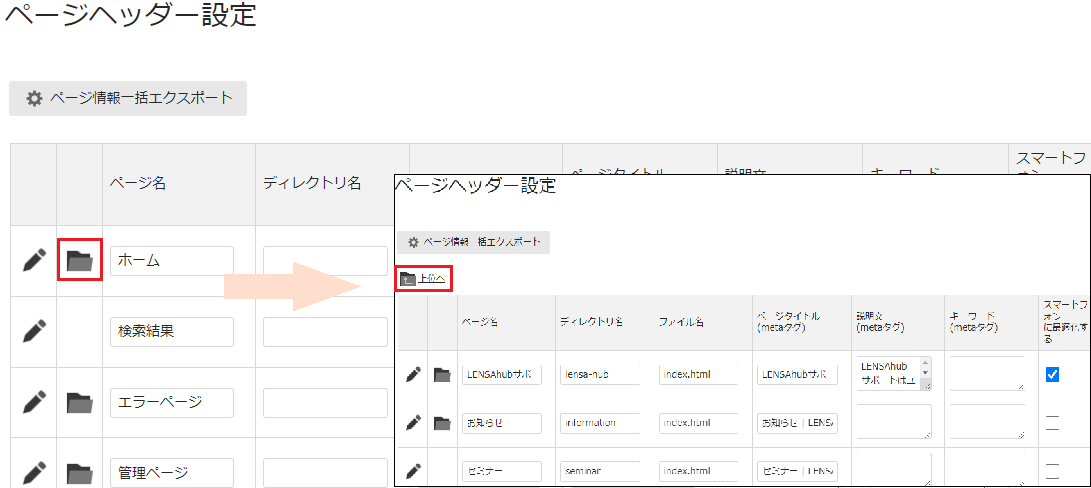The width and height of the screenshot is (1091, 488).
Task: Click the セミナー page name field
Action: tap(502, 471)
